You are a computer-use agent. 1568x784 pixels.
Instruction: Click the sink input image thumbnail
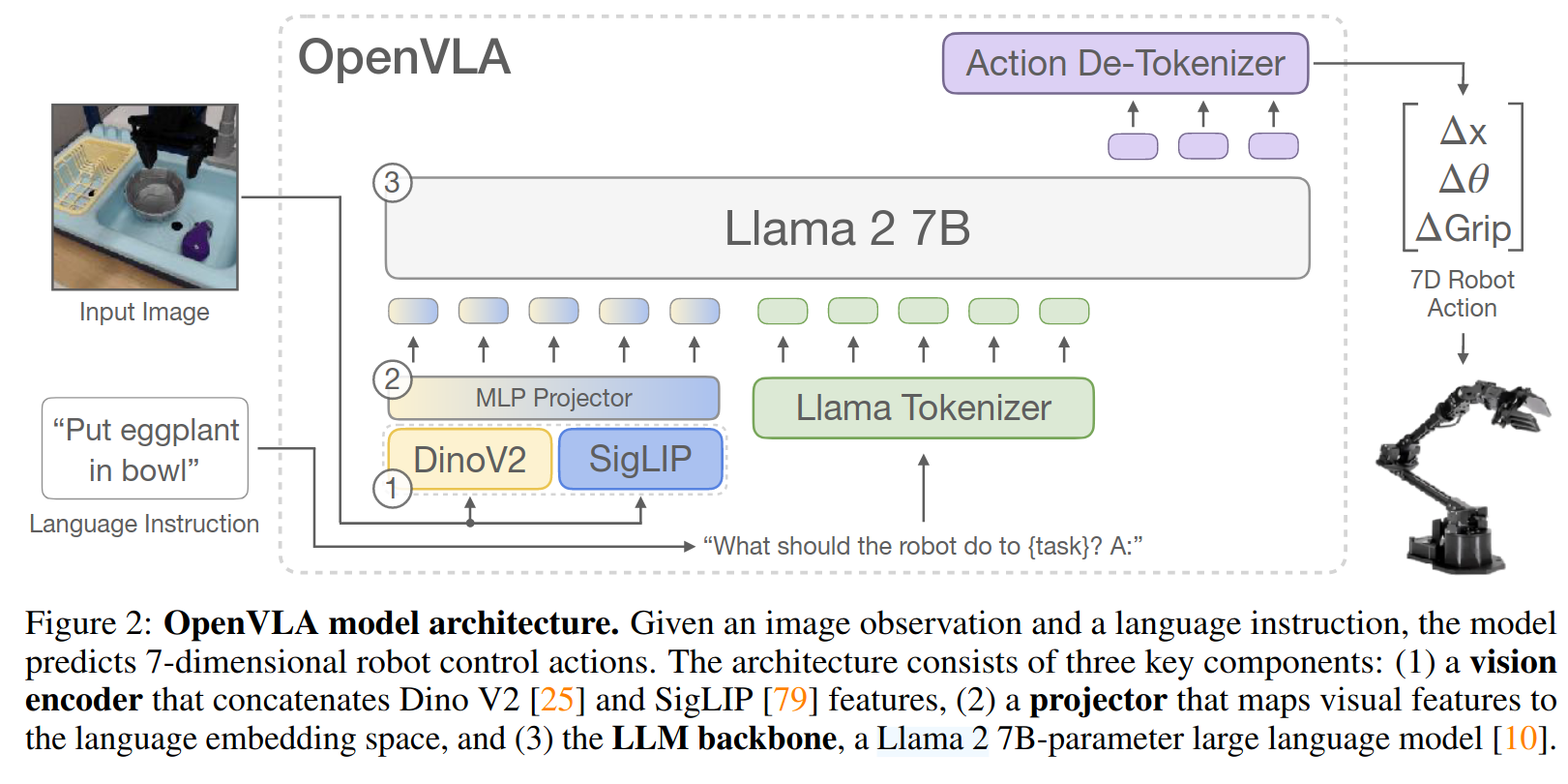pyautogui.click(x=145, y=197)
